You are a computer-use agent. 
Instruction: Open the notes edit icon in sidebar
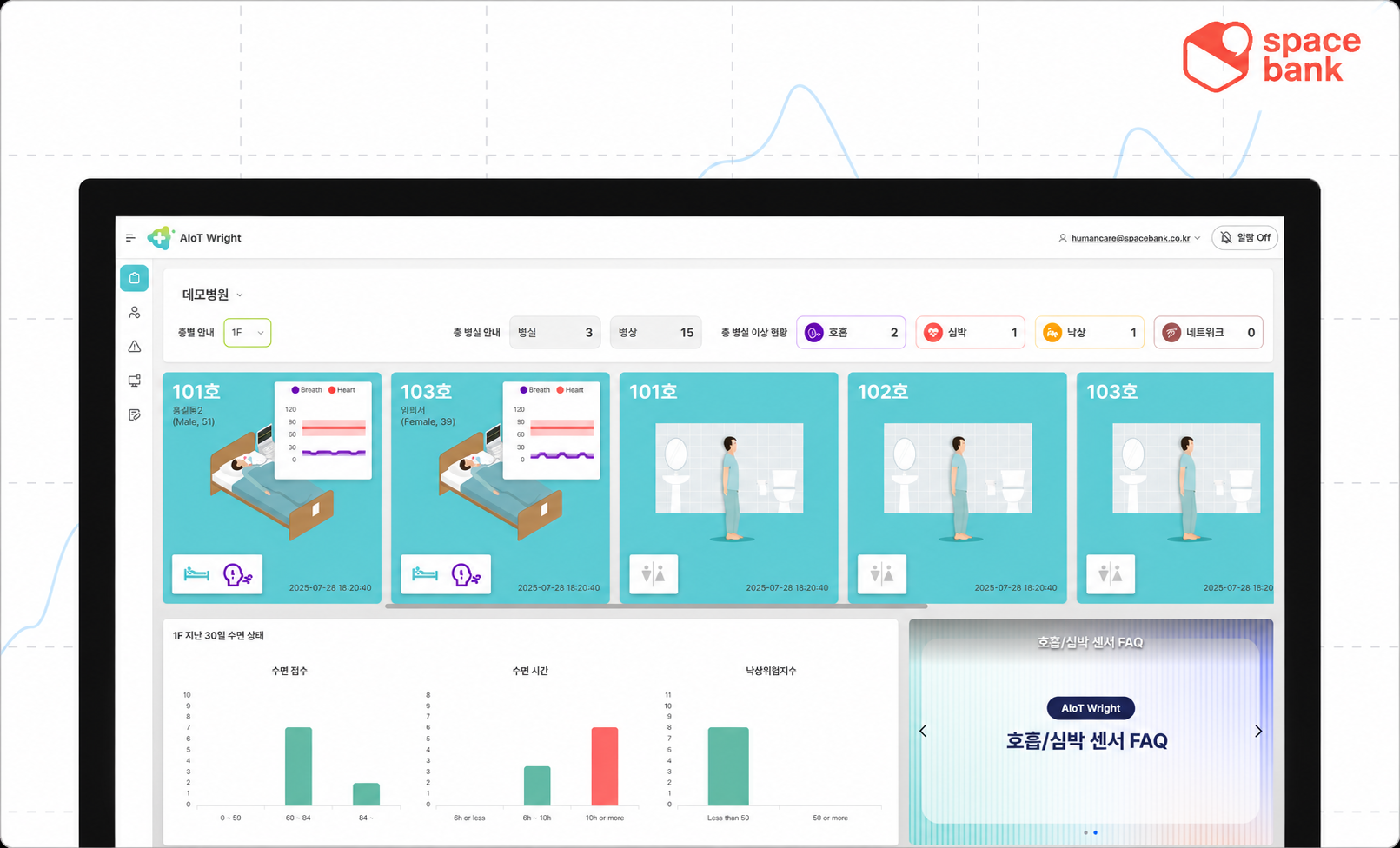tap(134, 415)
